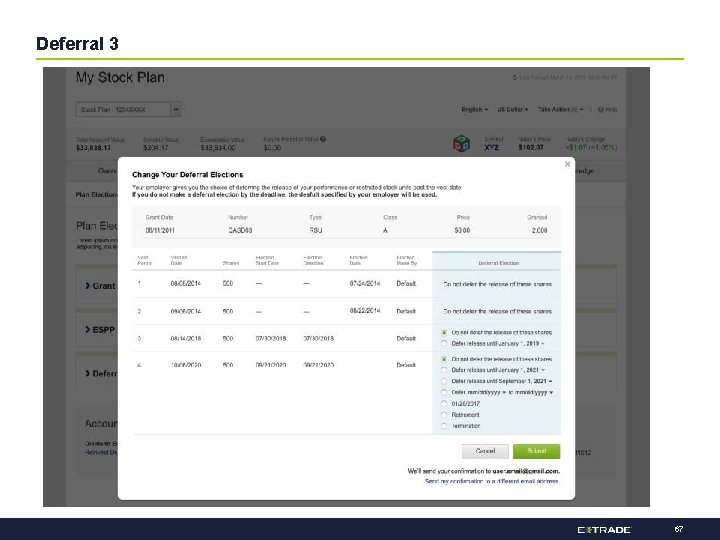
Task: Click vesting date 08/06/2014 in row 1
Action: 186,284
